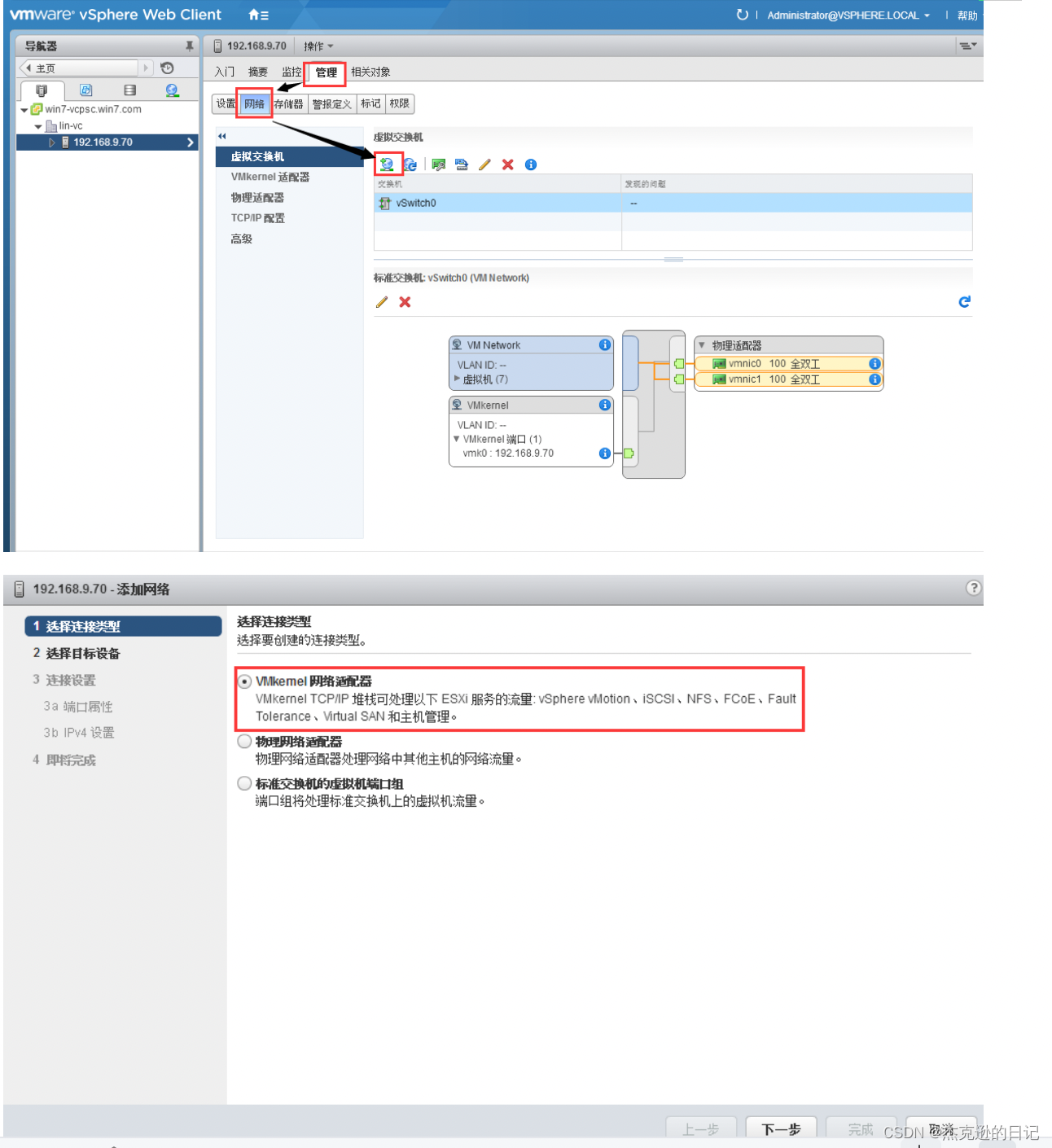
Task: Click the refresh network globe icon
Action: [410, 164]
